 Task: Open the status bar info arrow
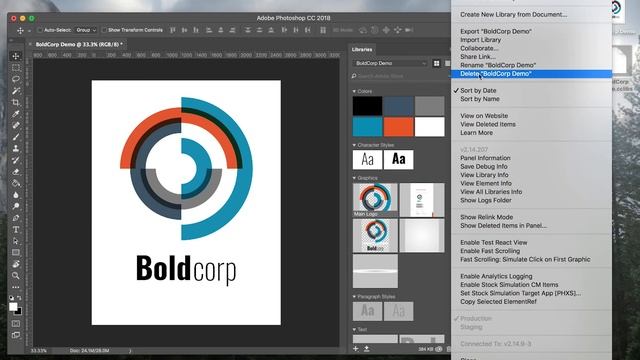(x=130, y=350)
